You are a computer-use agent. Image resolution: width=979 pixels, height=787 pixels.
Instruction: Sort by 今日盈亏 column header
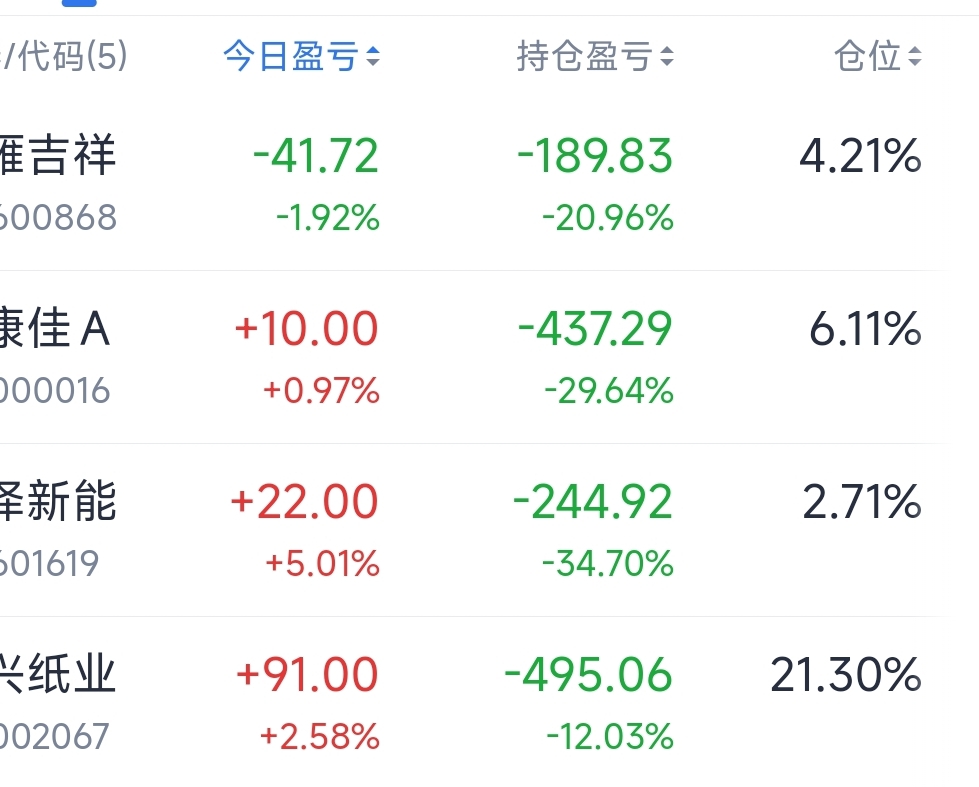pos(290,57)
